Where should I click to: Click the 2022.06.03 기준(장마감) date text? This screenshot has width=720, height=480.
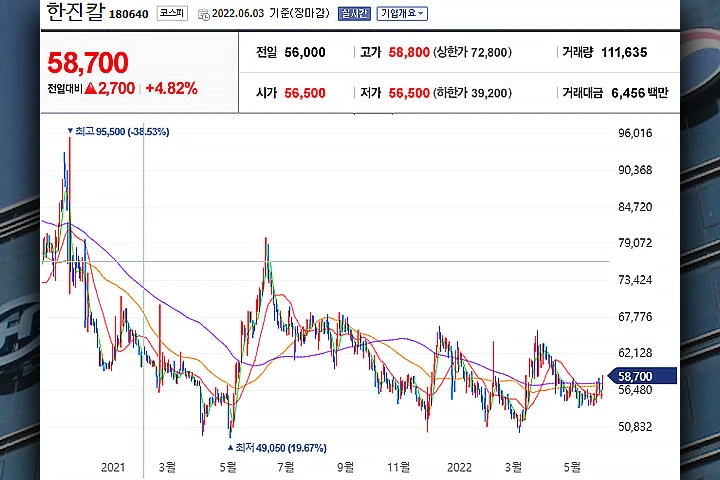point(270,13)
